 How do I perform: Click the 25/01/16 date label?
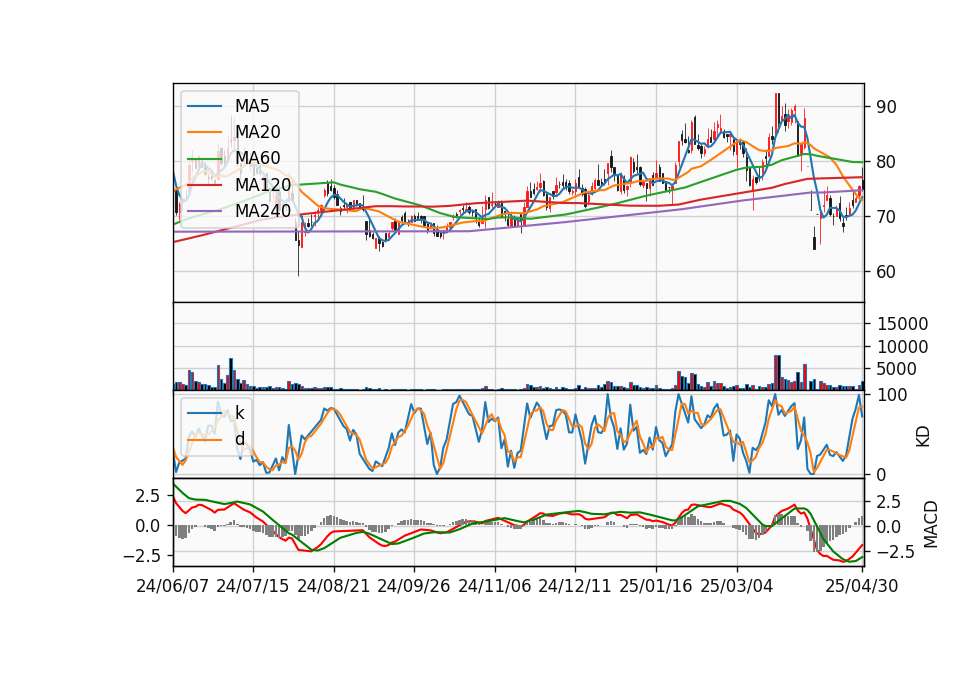pyautogui.click(x=656, y=586)
